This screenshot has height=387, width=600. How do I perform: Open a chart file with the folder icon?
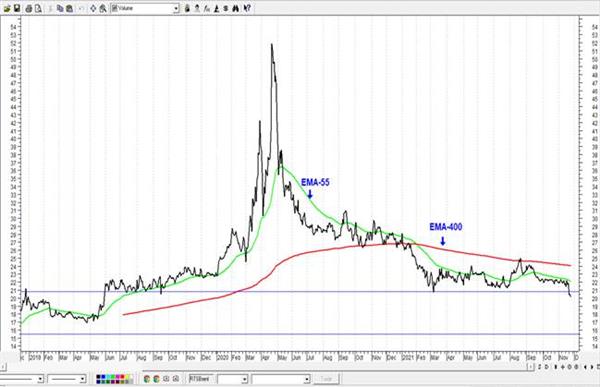click(x=7, y=8)
